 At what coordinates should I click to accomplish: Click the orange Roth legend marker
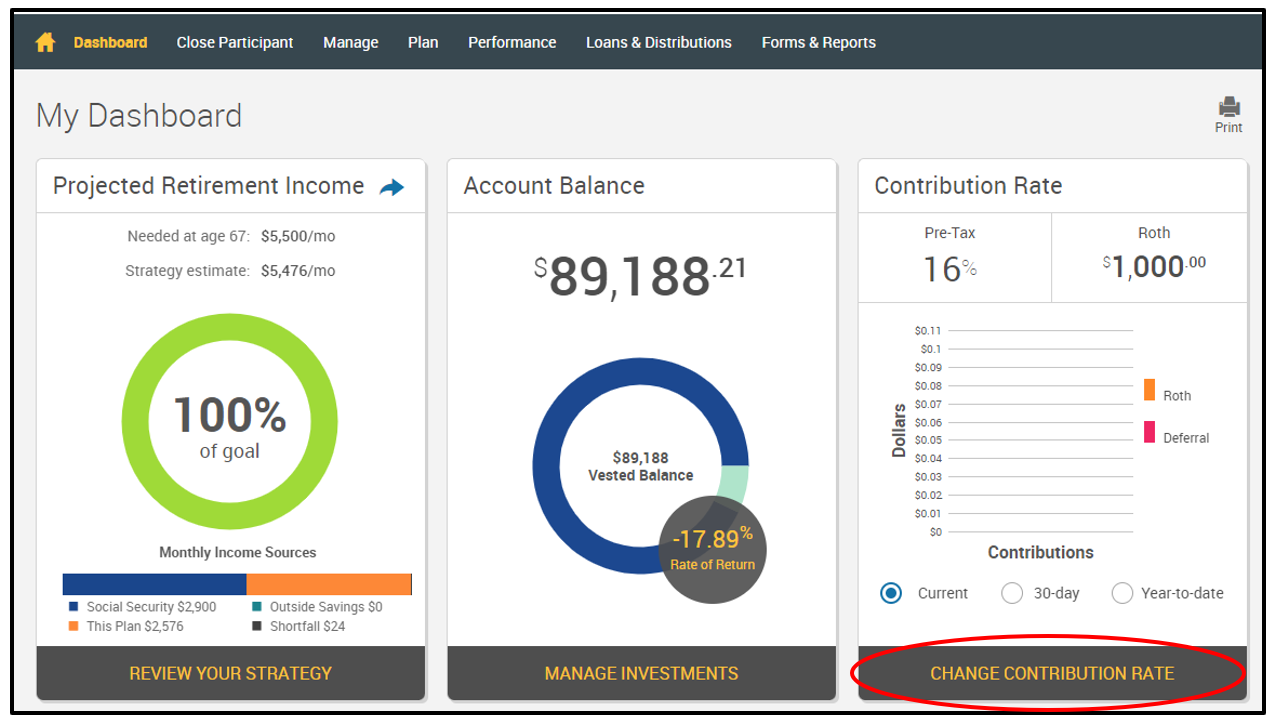(1150, 390)
